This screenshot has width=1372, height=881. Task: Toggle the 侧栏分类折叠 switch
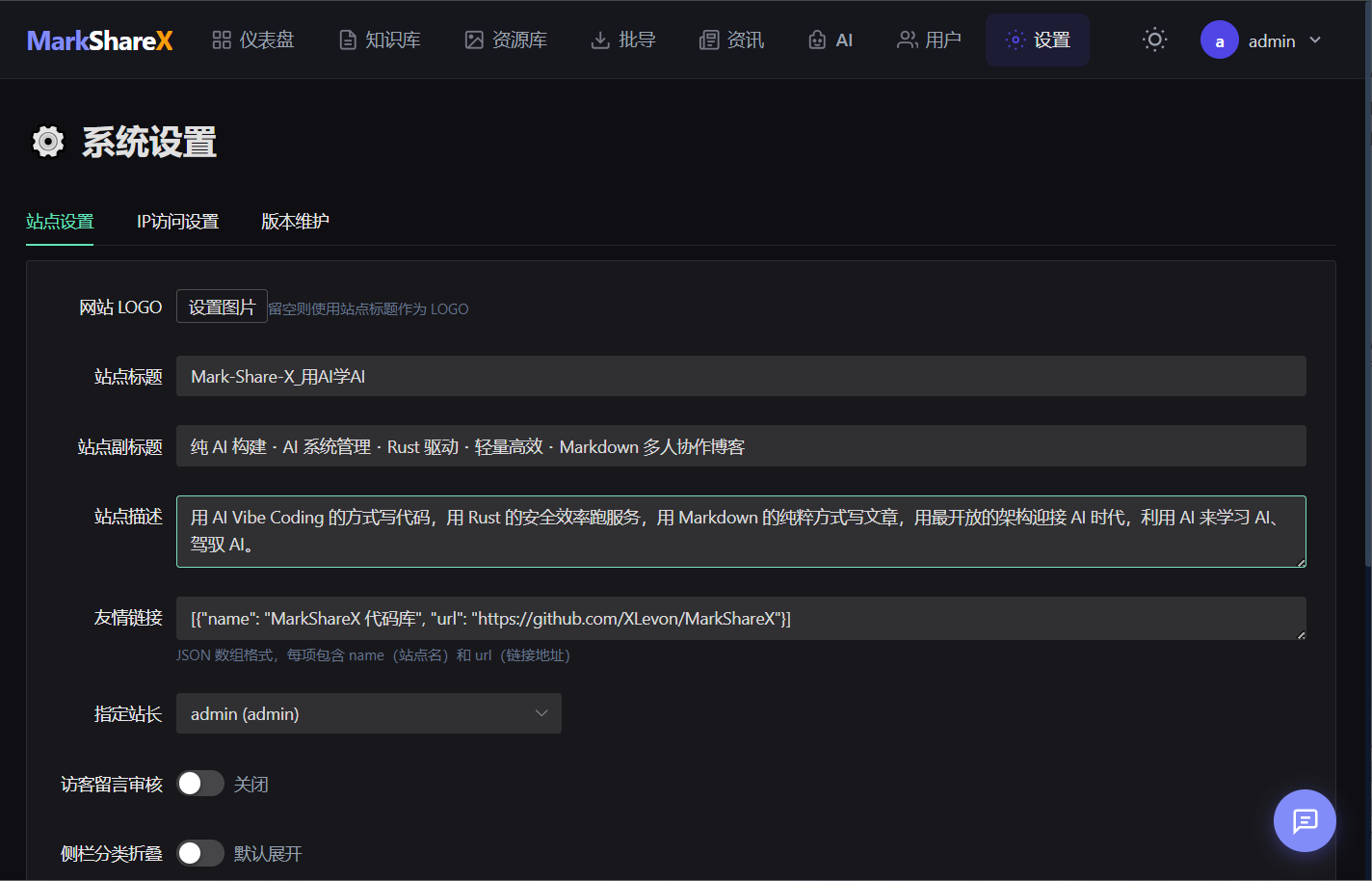pyautogui.click(x=200, y=853)
